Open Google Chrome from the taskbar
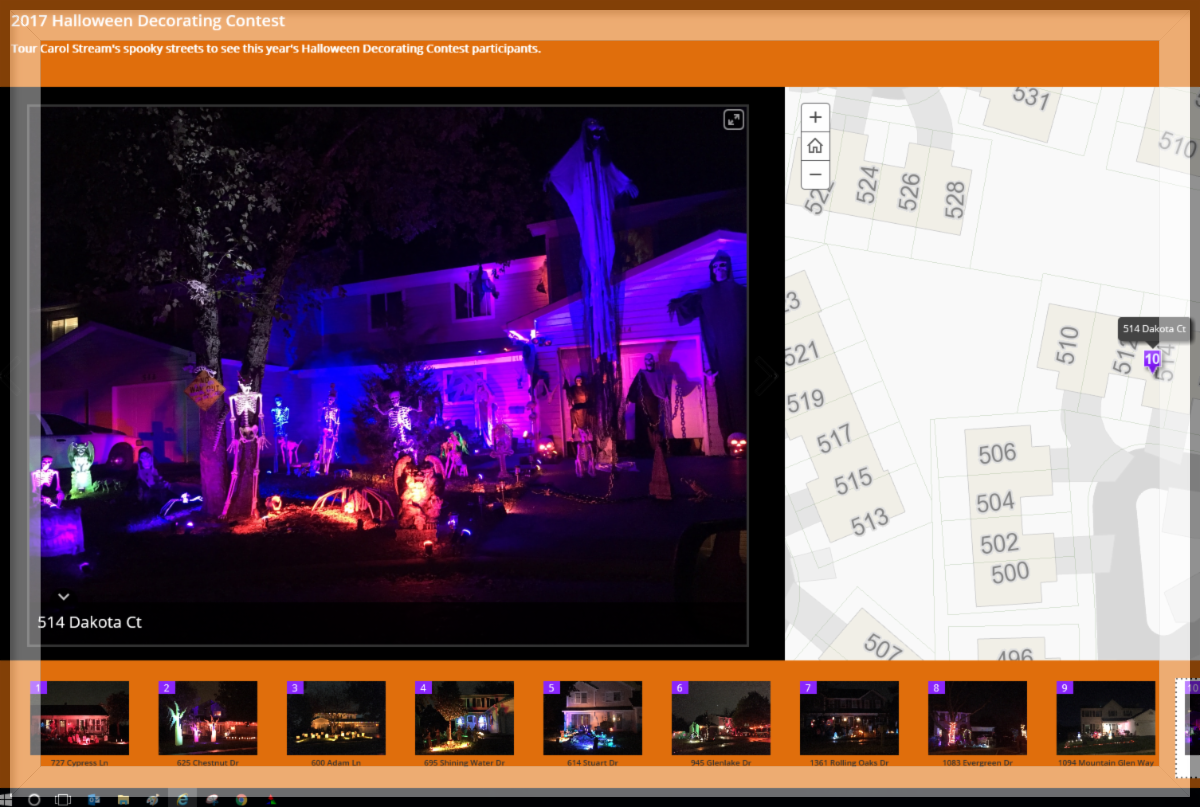This screenshot has height=807, width=1200. coord(240,799)
